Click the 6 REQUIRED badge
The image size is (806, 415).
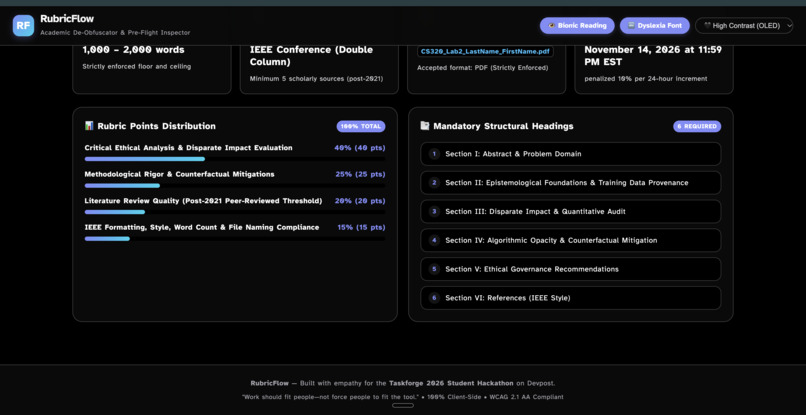click(x=697, y=127)
